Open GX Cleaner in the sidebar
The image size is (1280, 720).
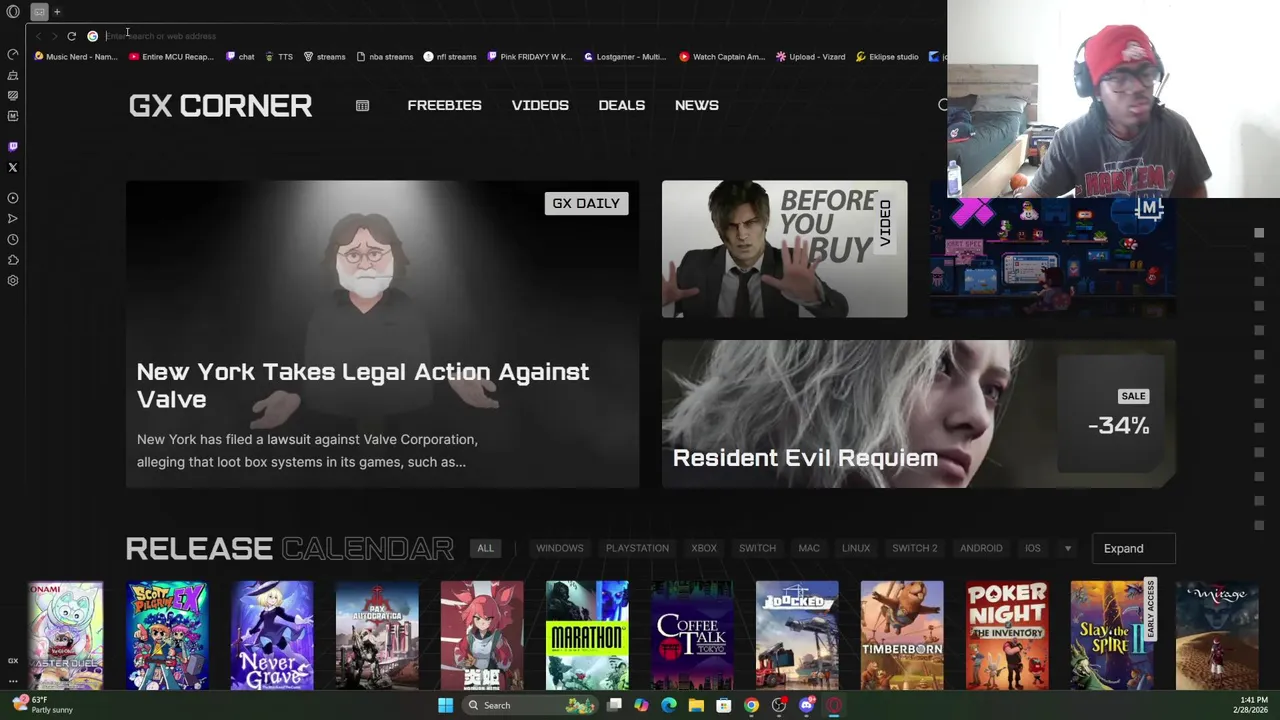(13, 75)
